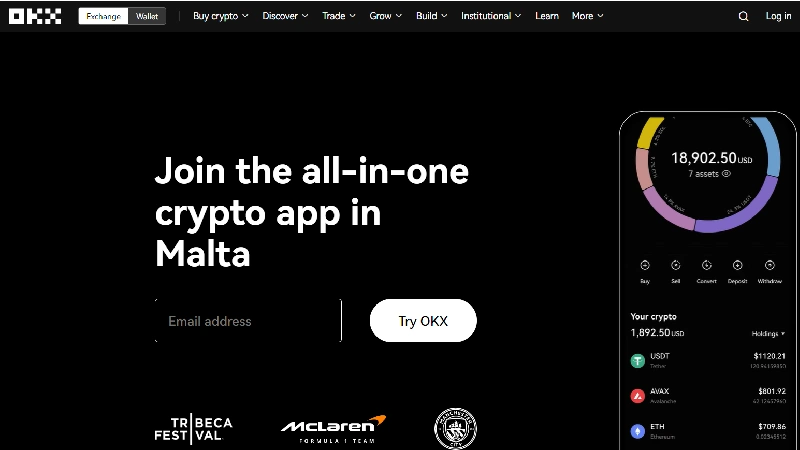This screenshot has width=800, height=450.
Task: Switch to Wallet mode toggle
Action: coord(146,16)
